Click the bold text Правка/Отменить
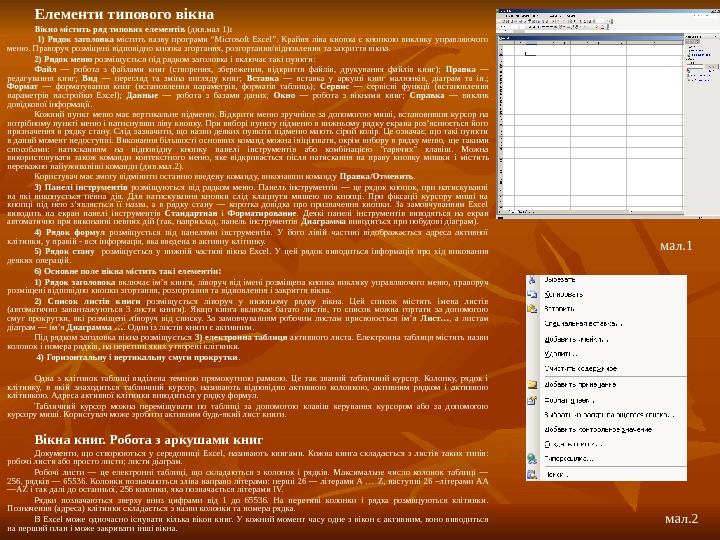 pos(377,176)
